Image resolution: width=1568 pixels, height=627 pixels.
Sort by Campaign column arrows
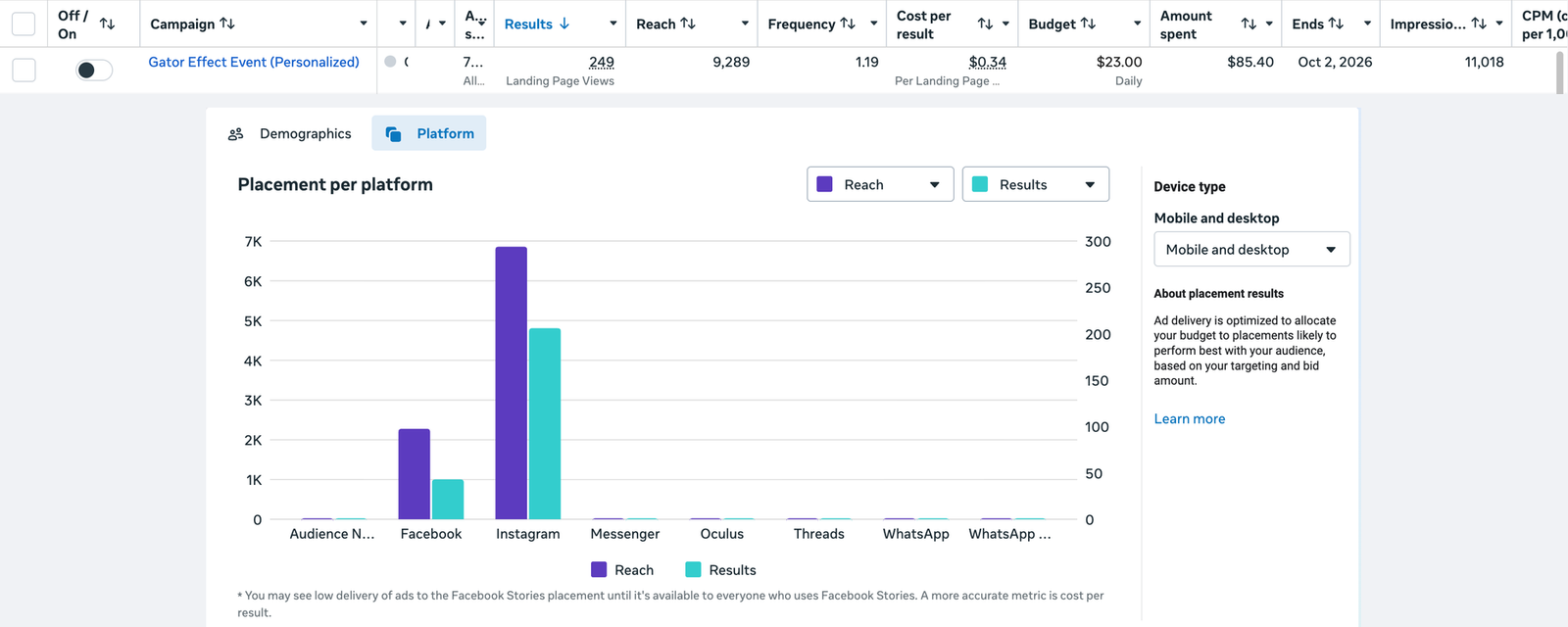tap(227, 24)
